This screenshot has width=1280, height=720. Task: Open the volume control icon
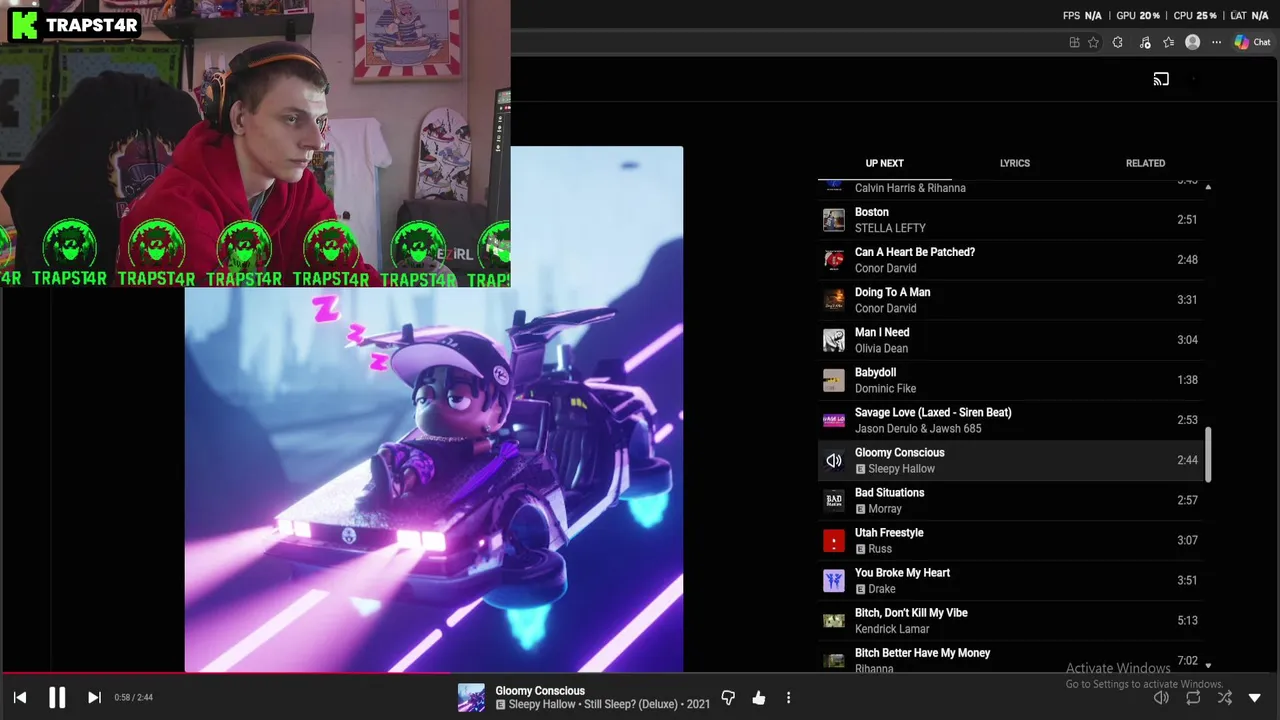(x=1161, y=698)
